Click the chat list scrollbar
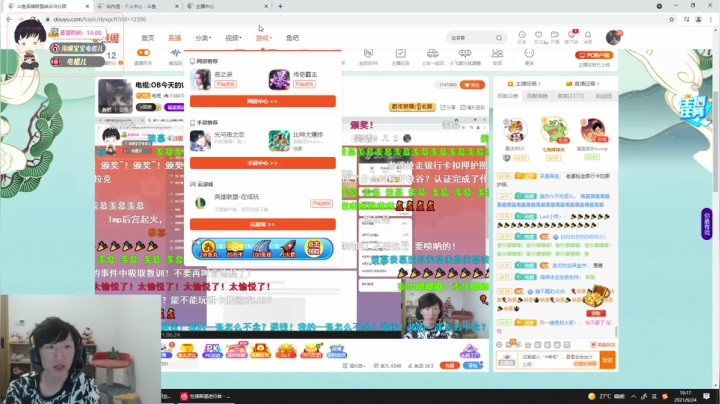Viewport: 720px width, 404px height. point(616,331)
